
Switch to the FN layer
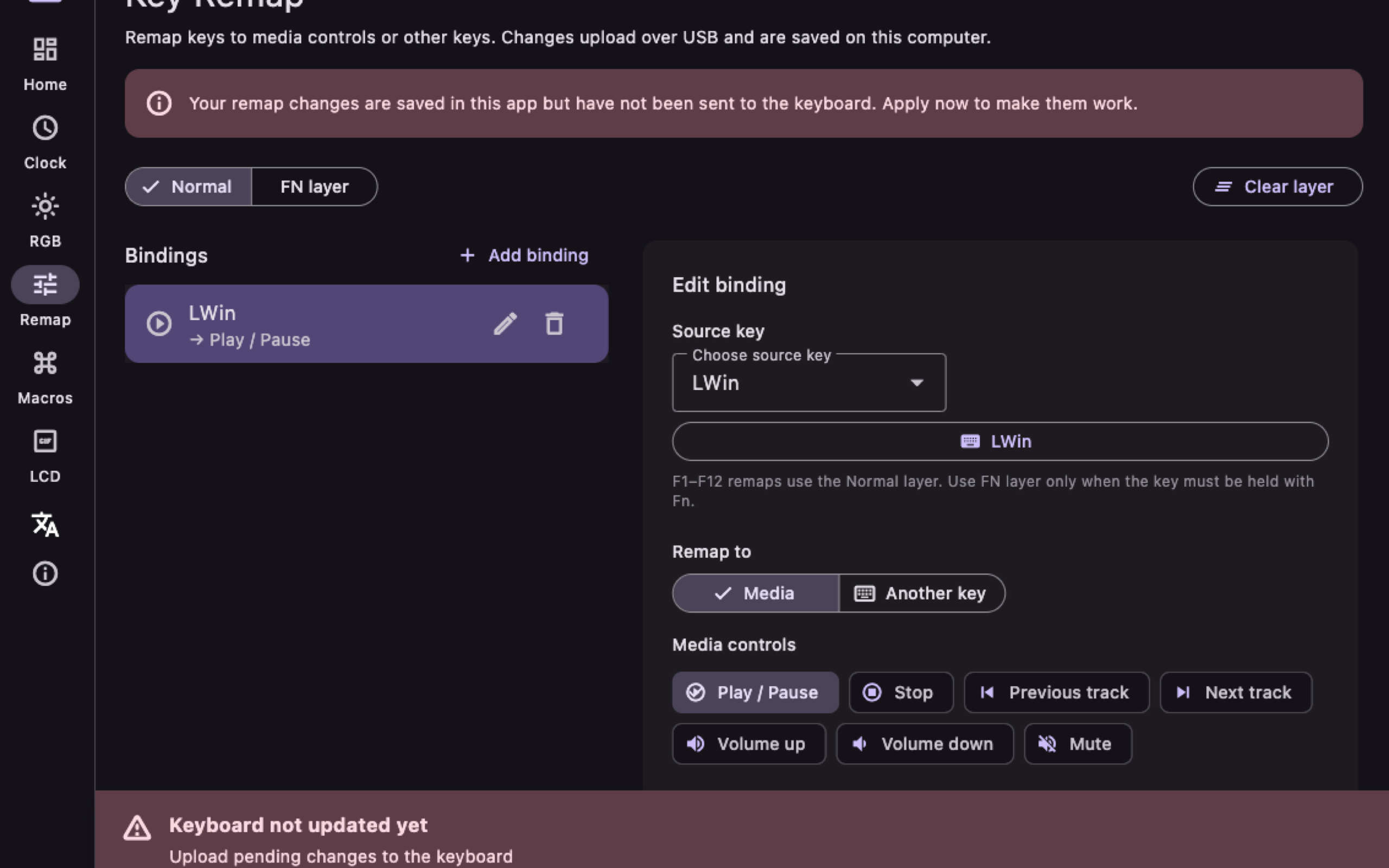(x=315, y=187)
